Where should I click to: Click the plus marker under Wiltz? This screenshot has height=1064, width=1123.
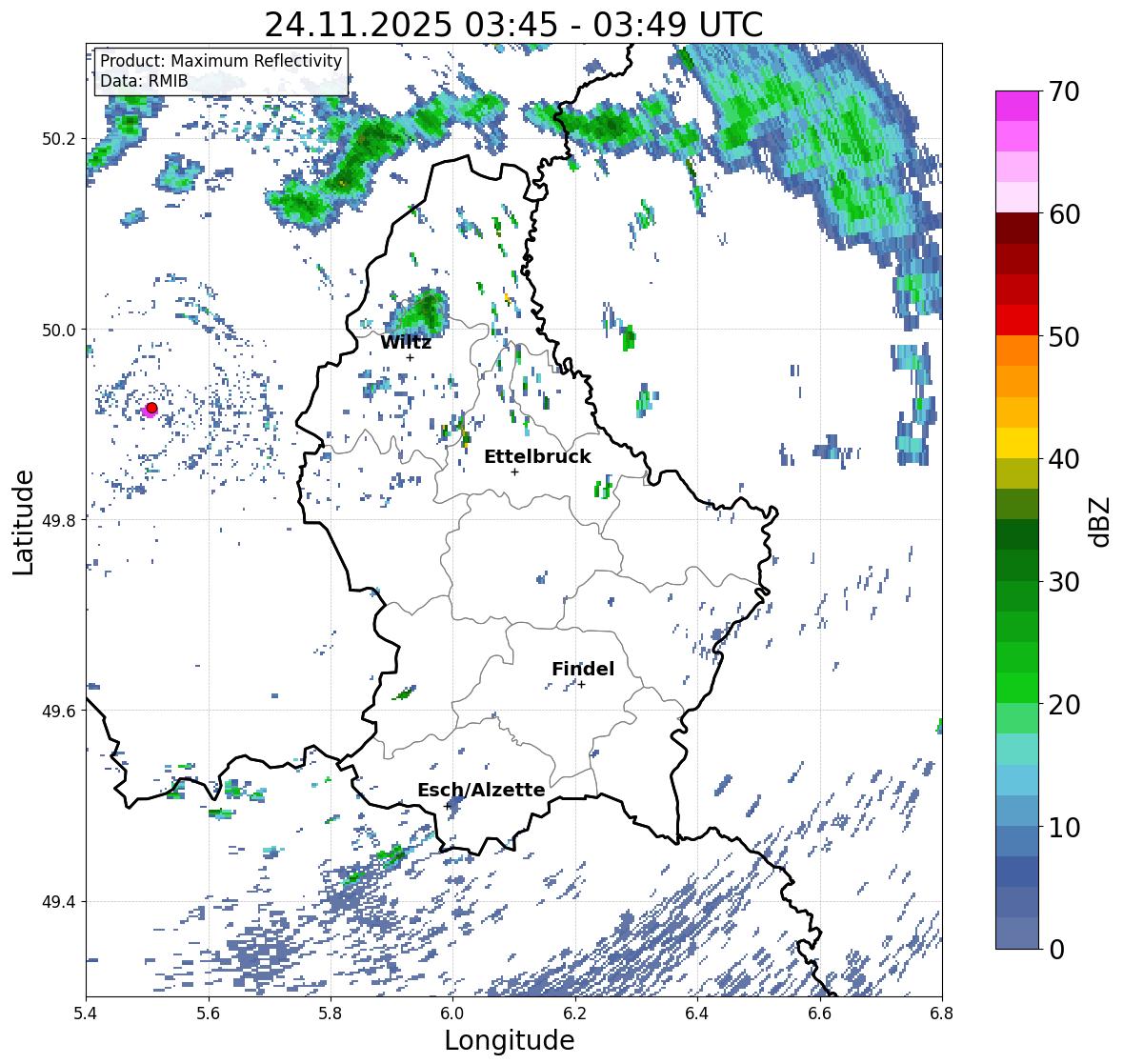tap(410, 357)
